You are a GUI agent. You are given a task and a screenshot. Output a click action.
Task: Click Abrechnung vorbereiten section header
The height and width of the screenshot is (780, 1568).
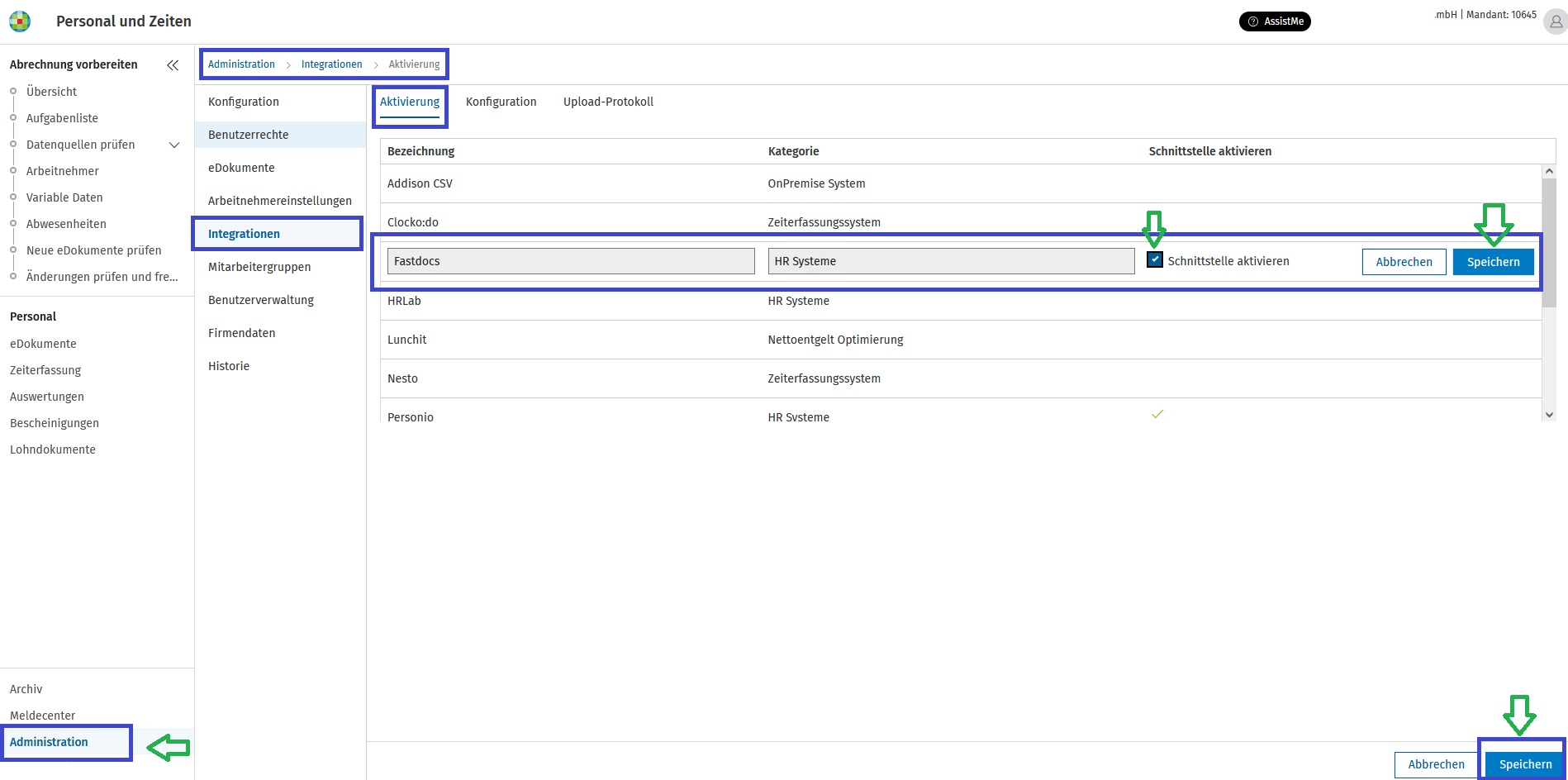74,64
